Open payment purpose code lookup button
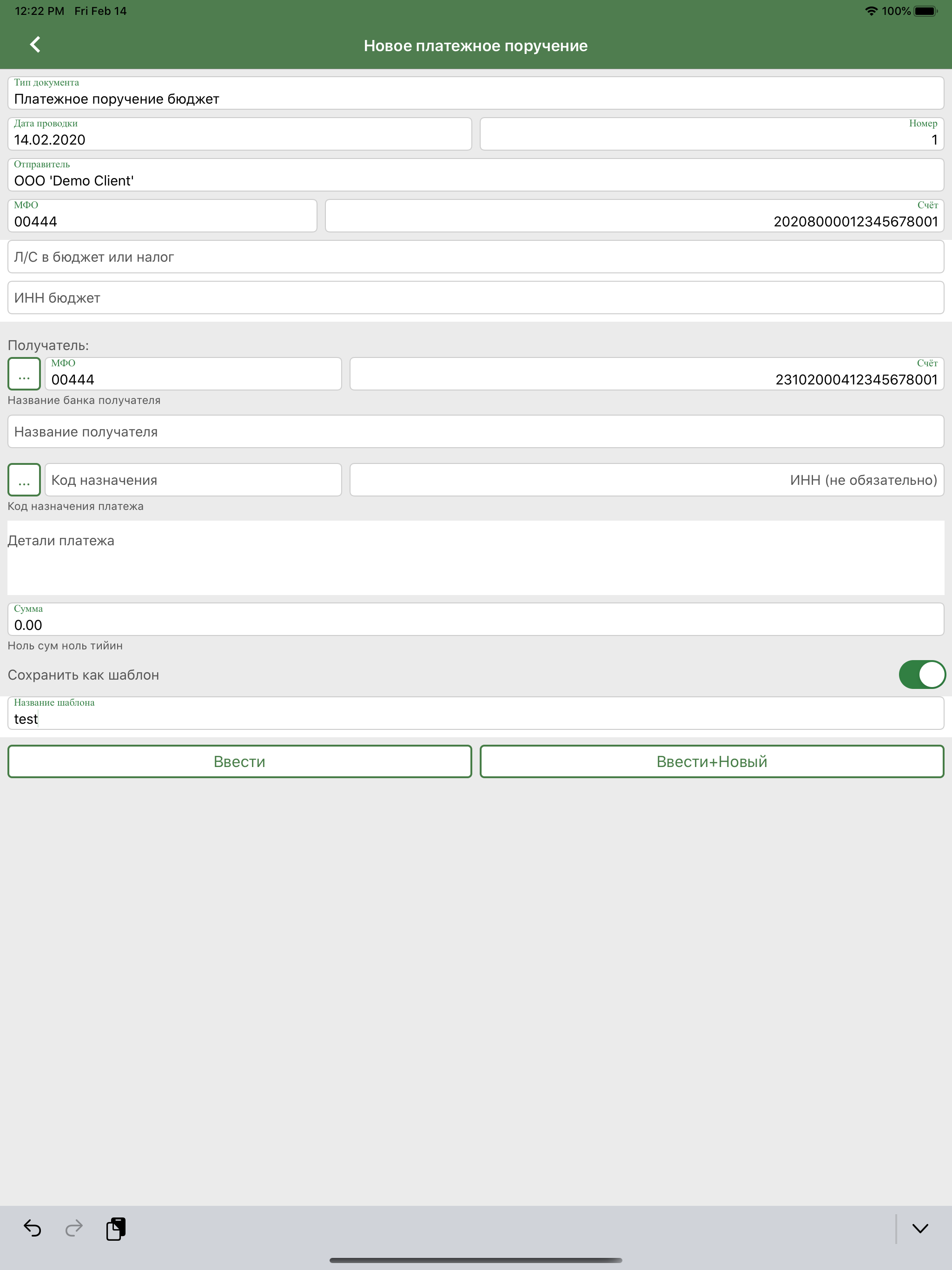 24,479
